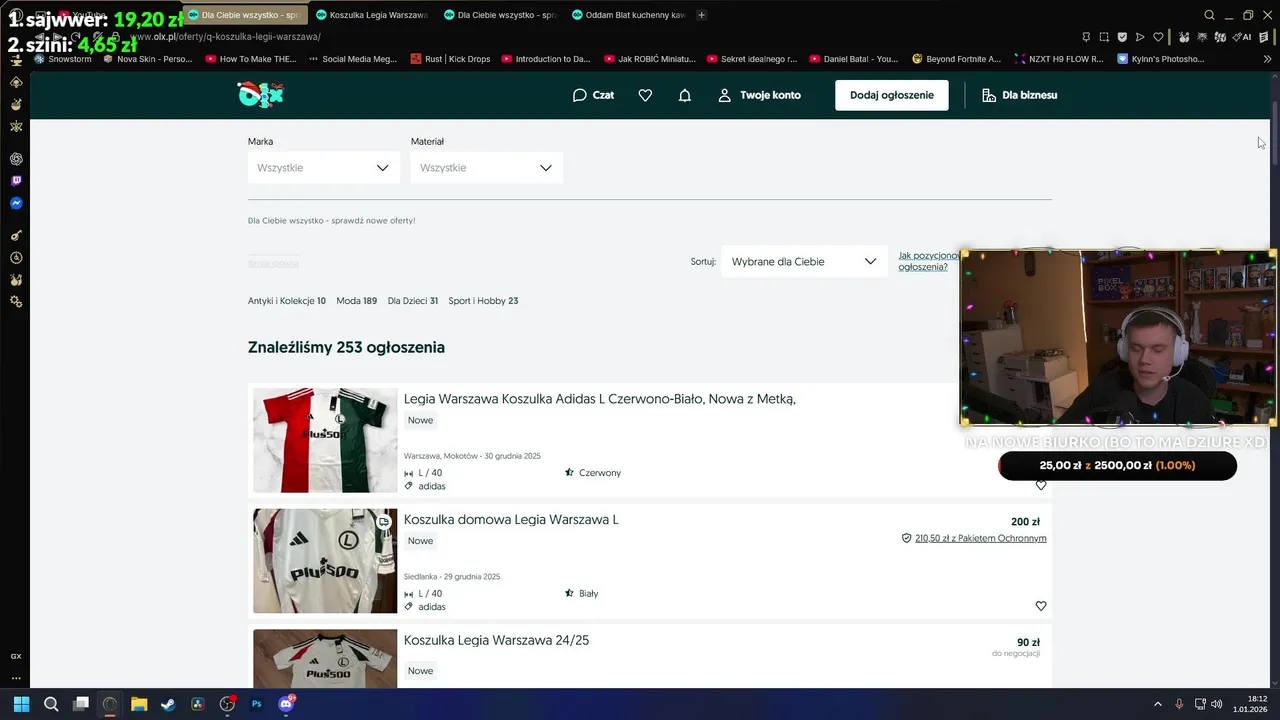Favorite the Koszulka domowa Legia listing heart
Screen dimensions: 1280x720
[x=1041, y=606]
